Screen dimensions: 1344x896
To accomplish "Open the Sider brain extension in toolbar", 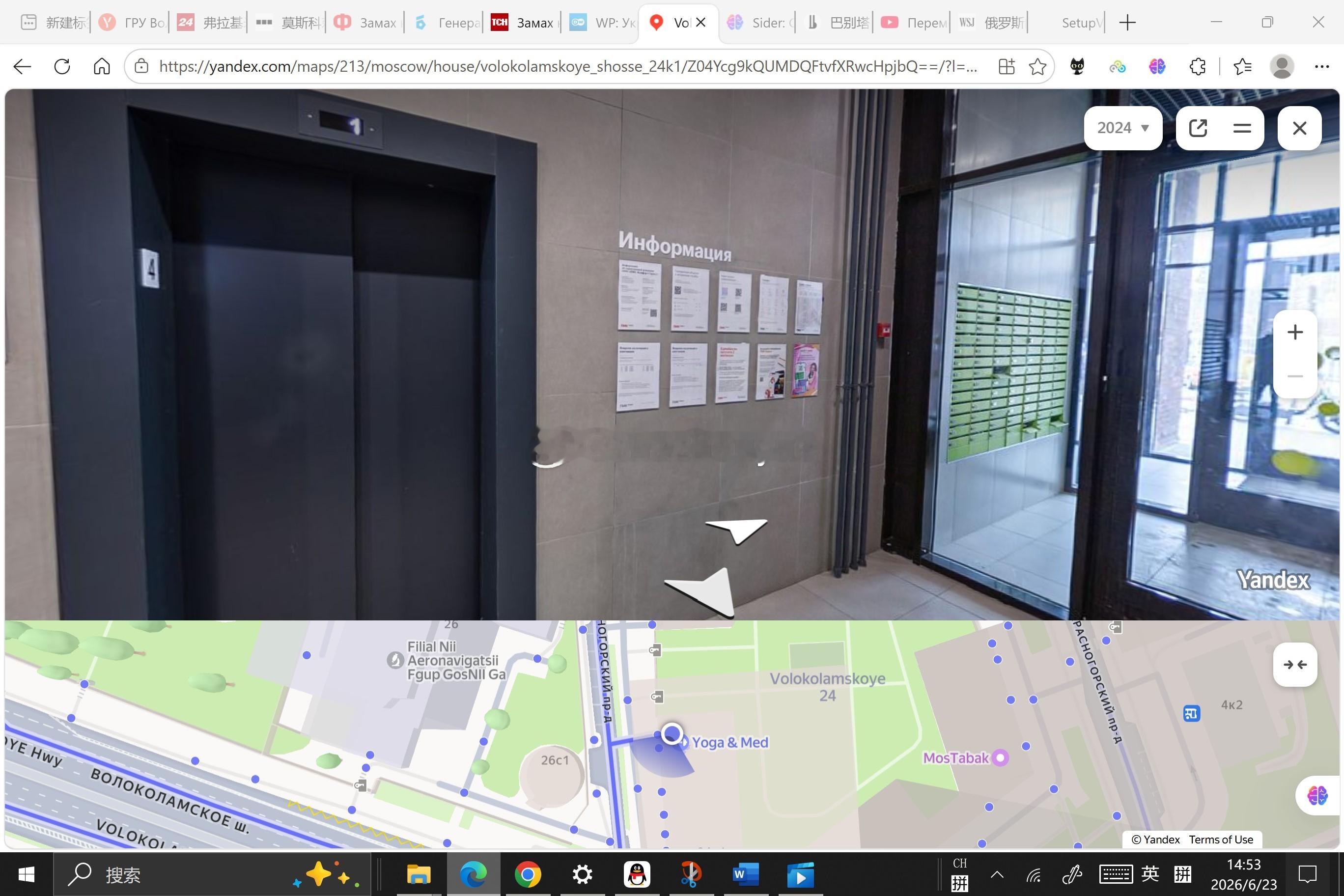I will tap(1157, 67).
